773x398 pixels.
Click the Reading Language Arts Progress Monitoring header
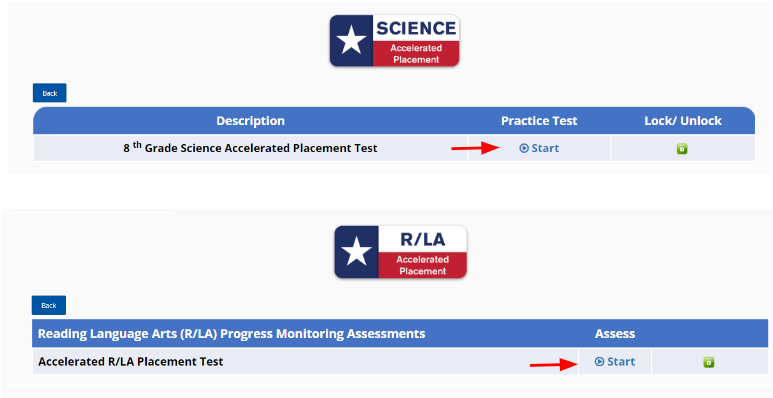tap(232, 334)
